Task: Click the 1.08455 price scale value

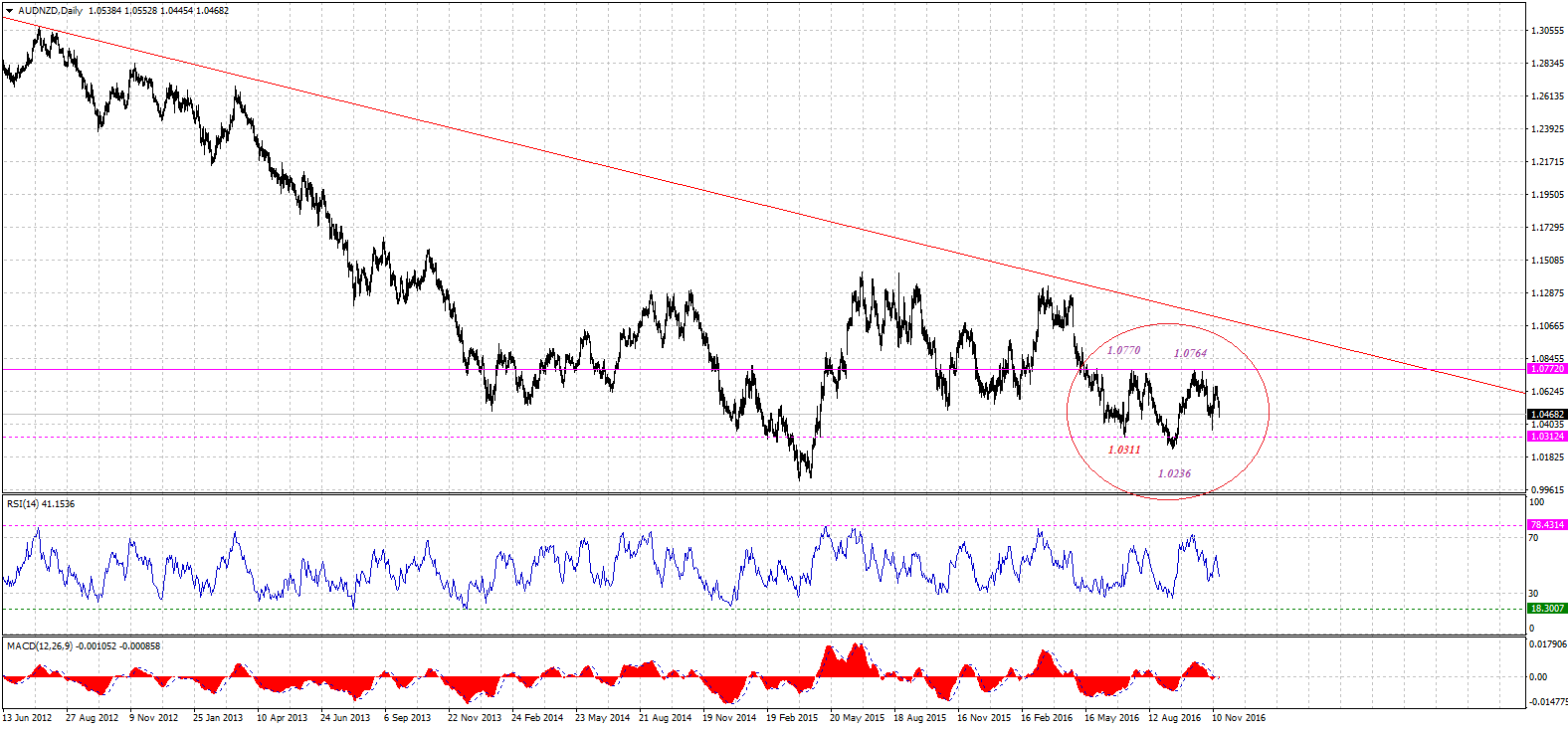Action: (x=1547, y=358)
